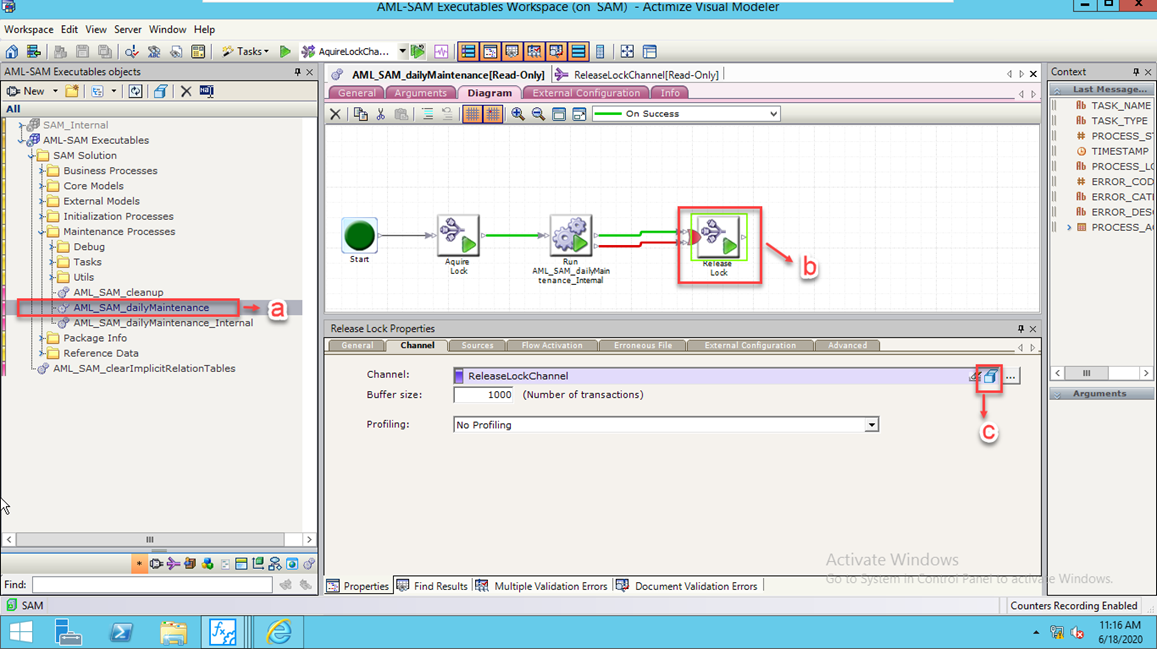The height and width of the screenshot is (649, 1157).
Task: Select AML_SAM_dailyMaintenance_Internal in the tree
Action: 163,323
